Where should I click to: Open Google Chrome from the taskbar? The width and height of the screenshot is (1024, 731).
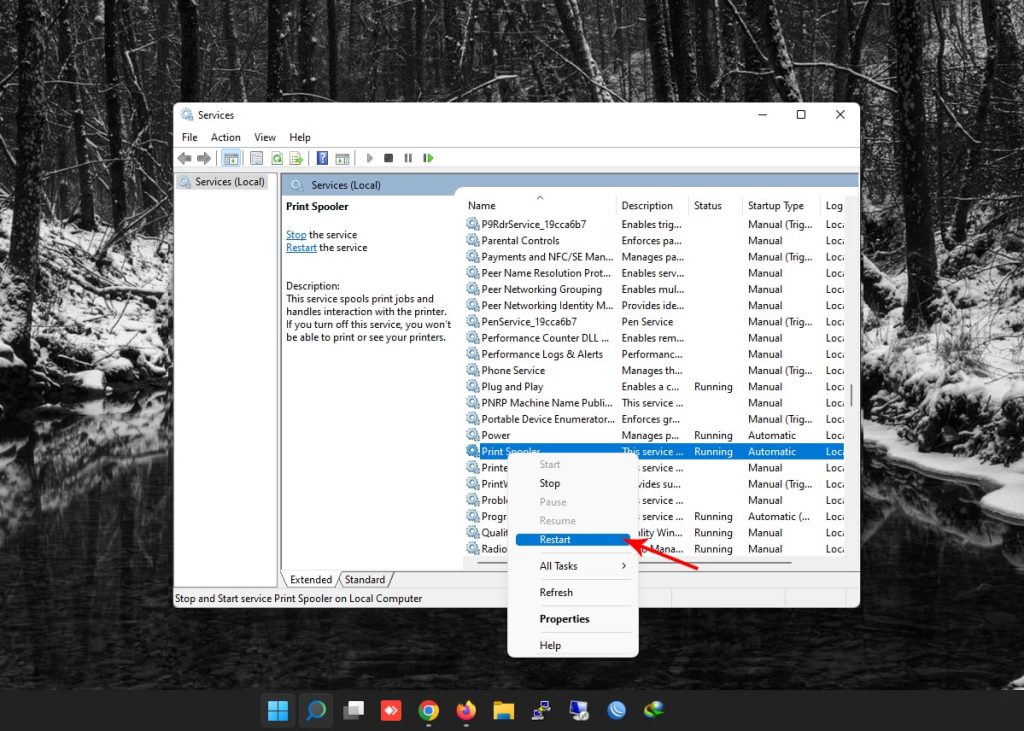pyautogui.click(x=428, y=711)
